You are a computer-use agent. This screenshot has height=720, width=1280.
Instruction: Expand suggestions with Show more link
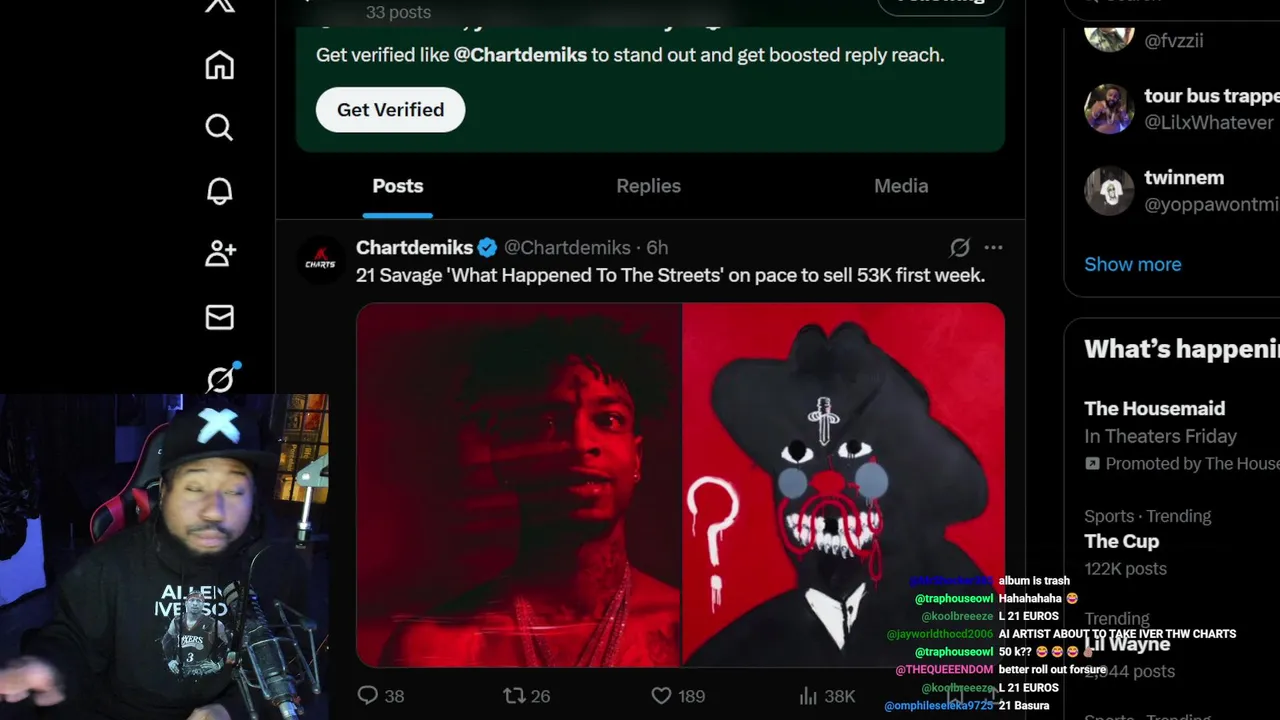click(x=1132, y=264)
